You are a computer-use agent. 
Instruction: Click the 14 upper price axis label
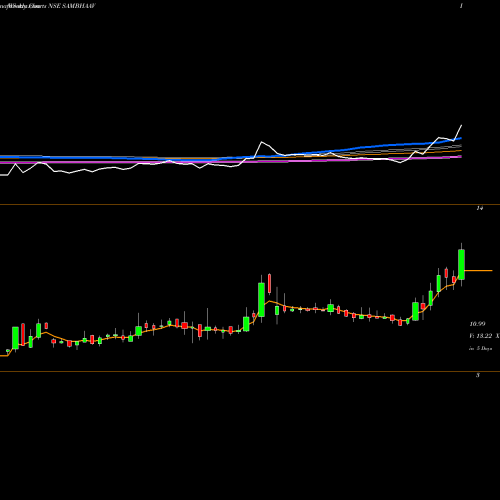tap(480, 208)
